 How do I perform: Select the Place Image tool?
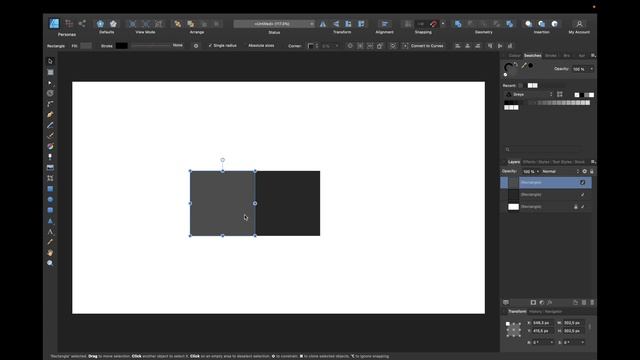(x=51, y=168)
